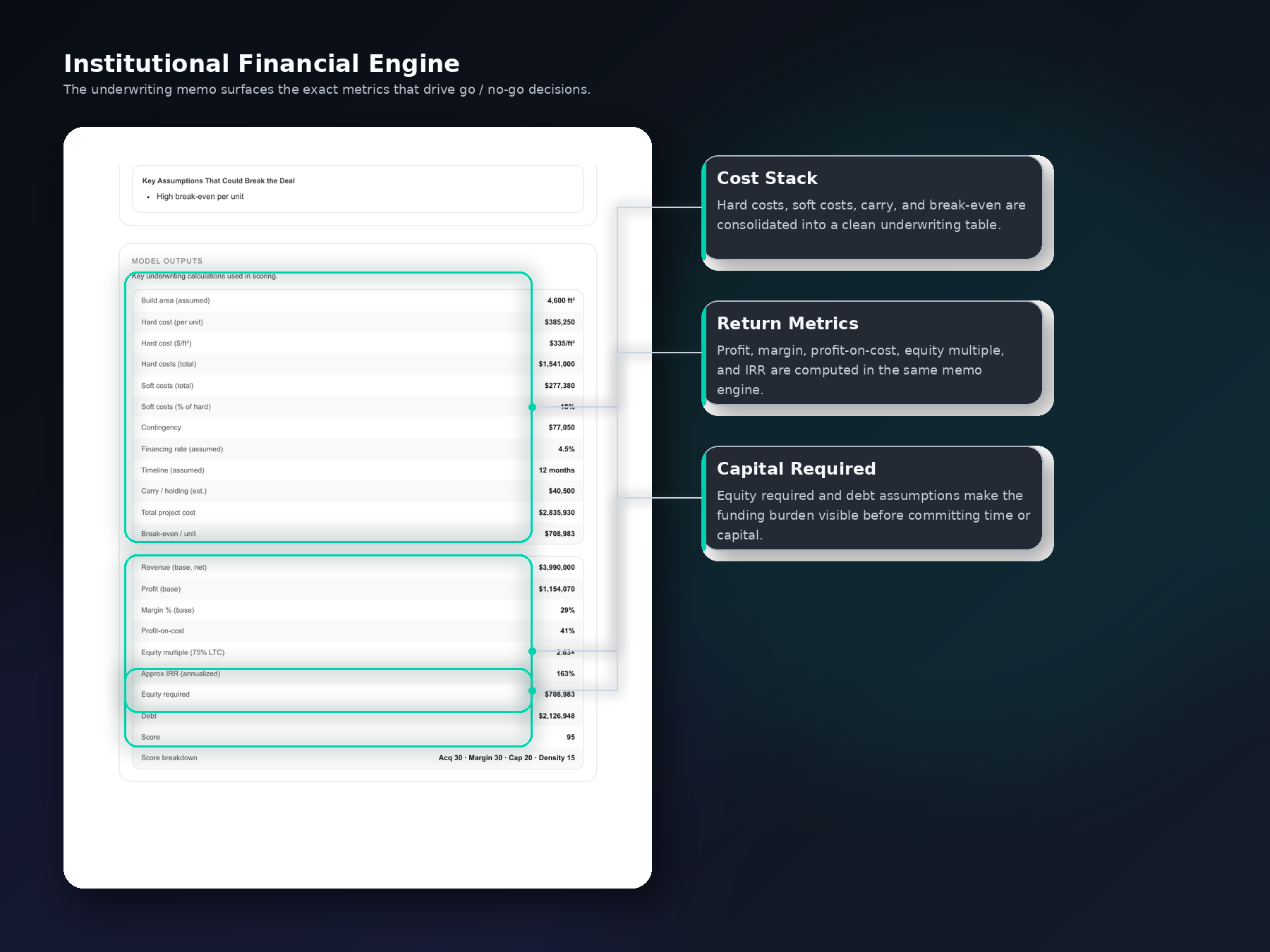
Task: Click the 41% profit-on-cost value
Action: pyautogui.click(x=567, y=631)
